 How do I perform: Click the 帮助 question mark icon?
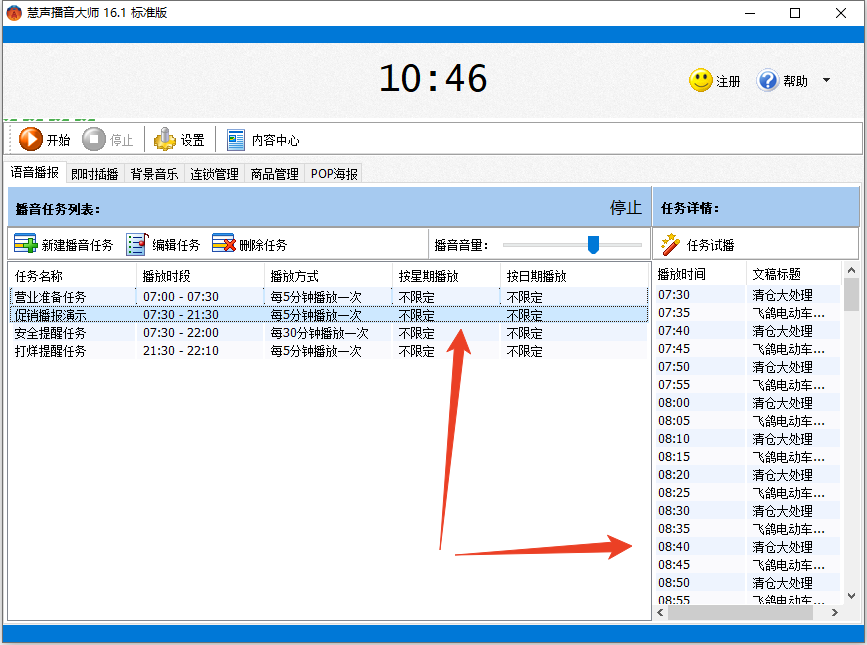767,80
